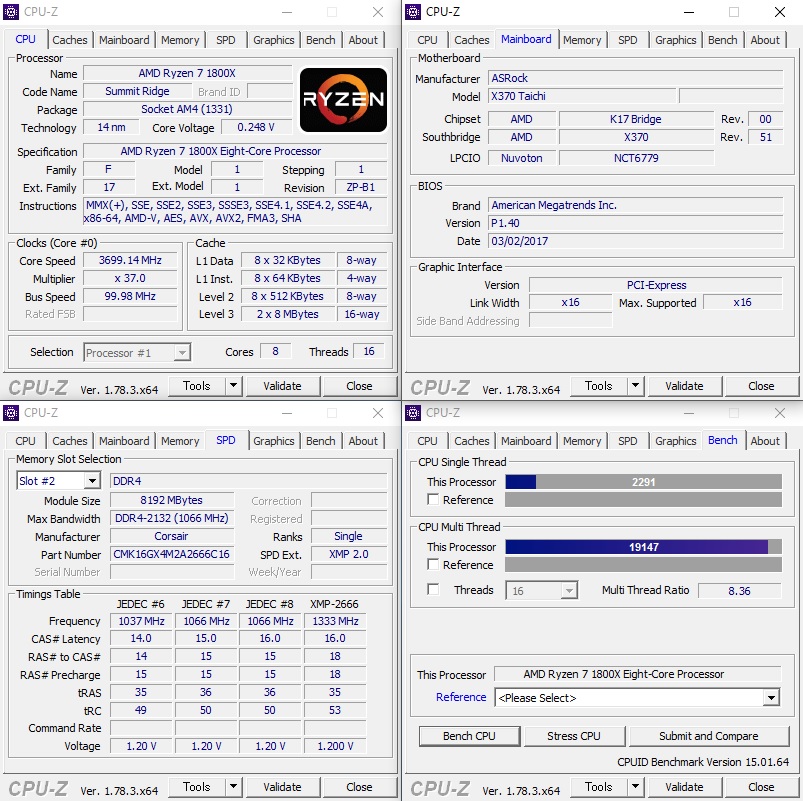Click the XMP 2.0 SPD Ext. value

pos(348,554)
